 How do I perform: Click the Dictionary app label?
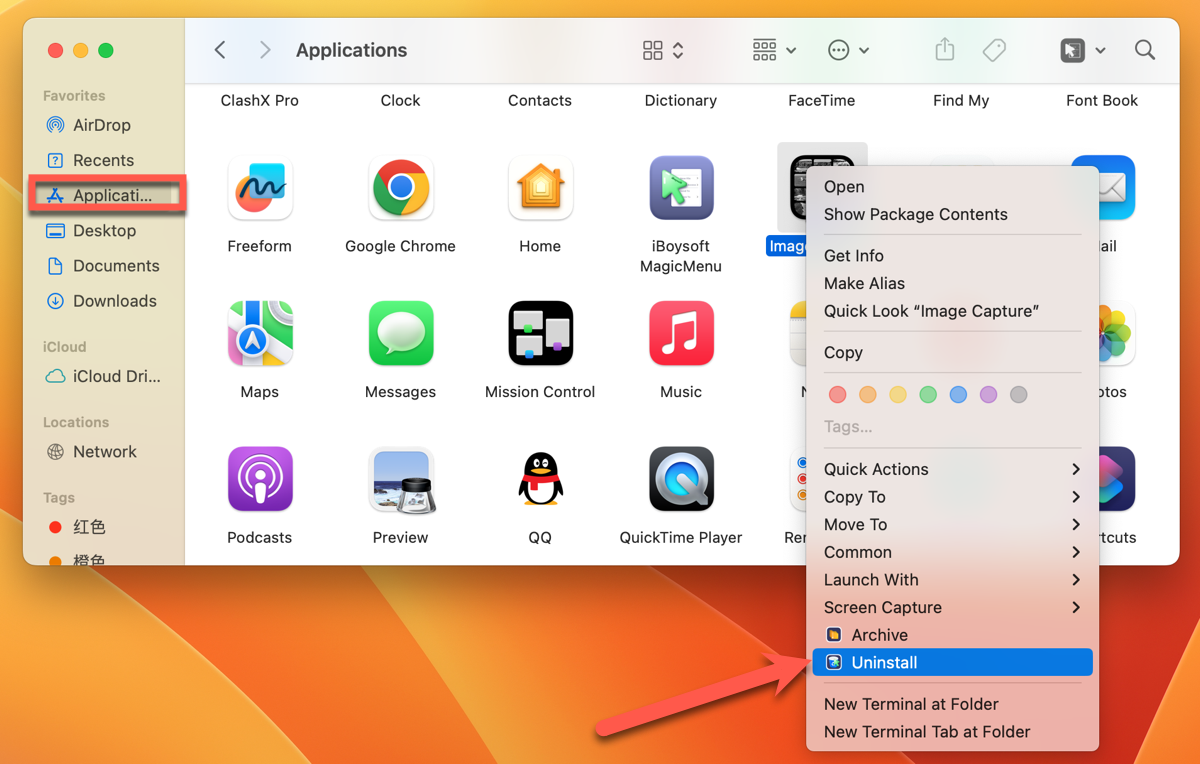coord(681,100)
